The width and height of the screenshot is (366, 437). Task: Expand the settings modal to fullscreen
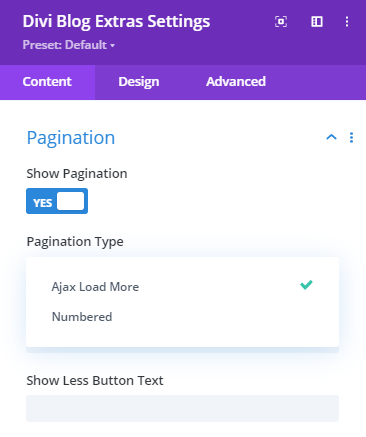tap(281, 22)
